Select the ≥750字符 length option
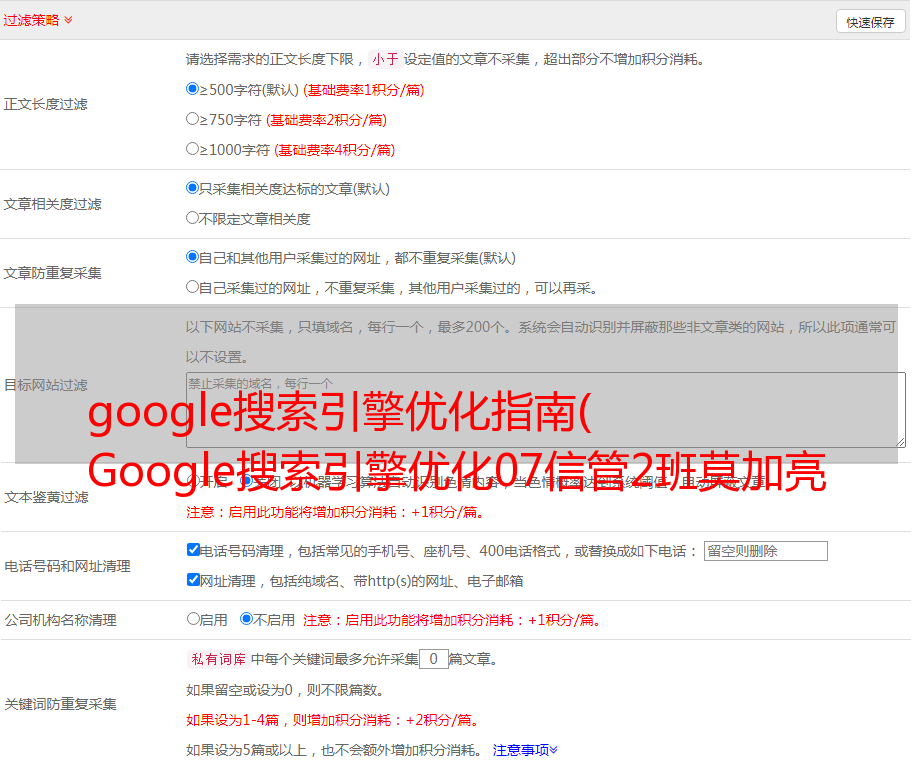 click(x=192, y=119)
